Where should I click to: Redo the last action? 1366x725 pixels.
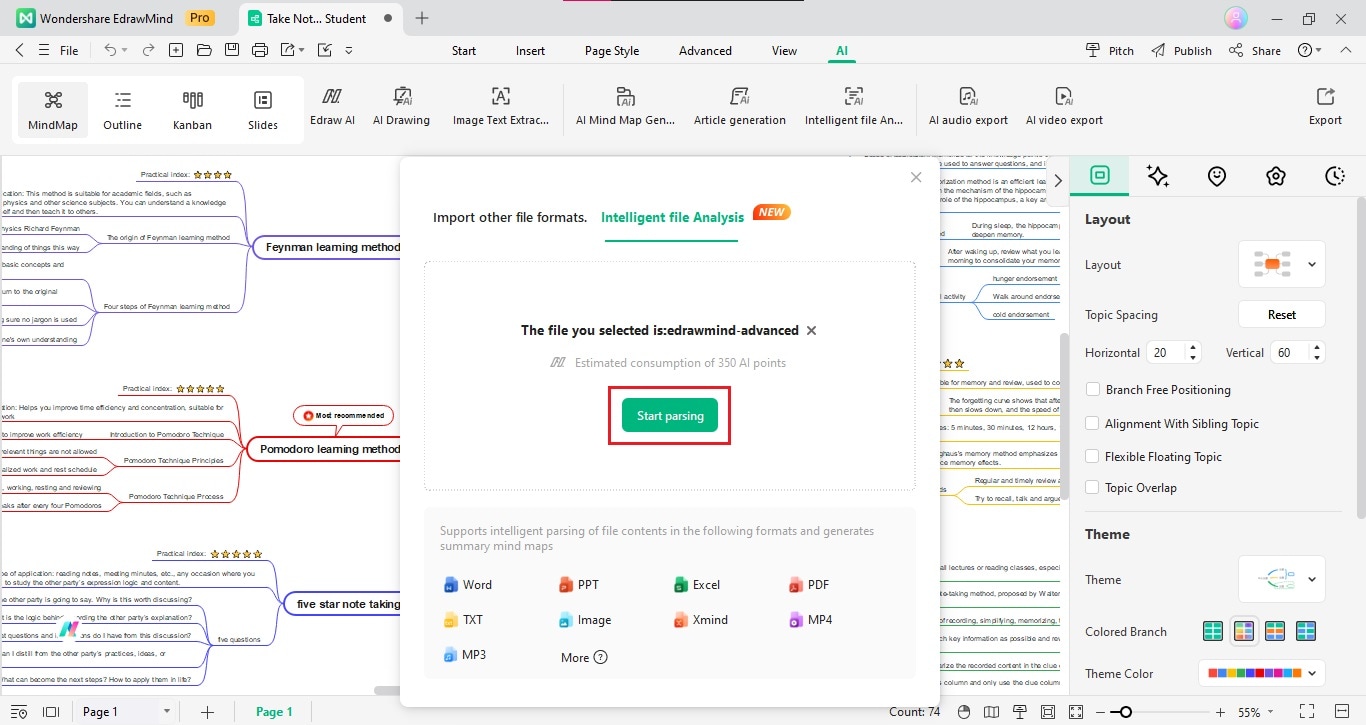click(148, 50)
